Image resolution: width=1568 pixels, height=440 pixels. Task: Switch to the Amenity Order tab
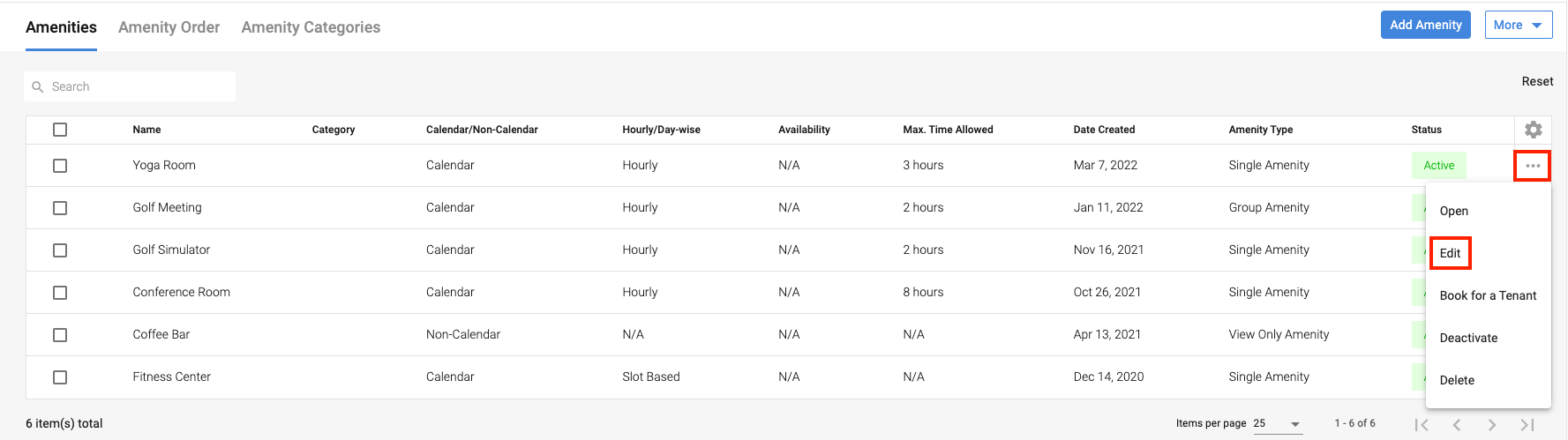click(169, 27)
